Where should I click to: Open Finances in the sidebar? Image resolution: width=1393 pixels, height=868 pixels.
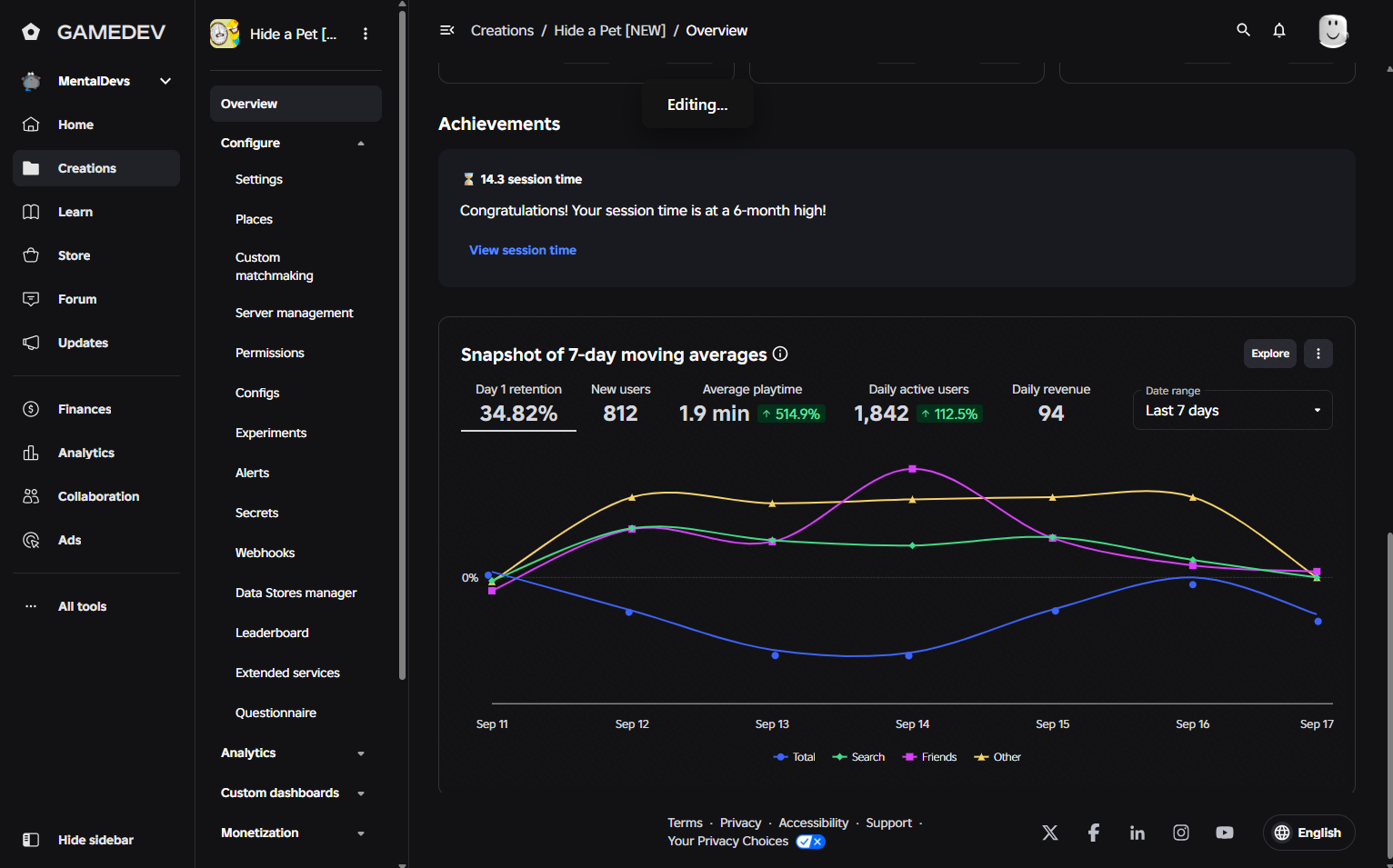point(96,409)
